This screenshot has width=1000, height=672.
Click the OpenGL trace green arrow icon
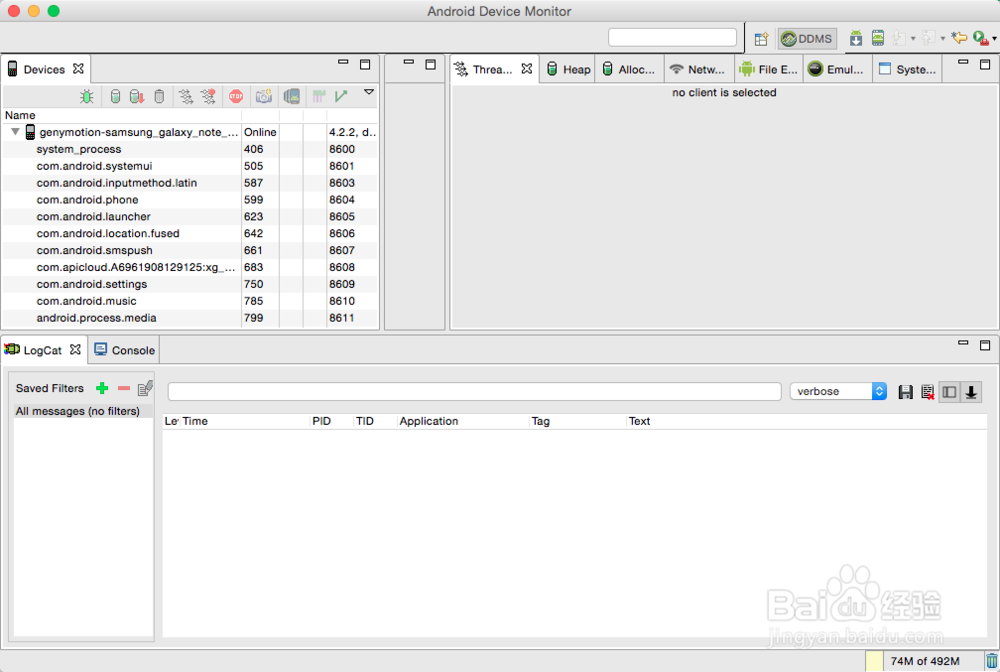tap(341, 96)
